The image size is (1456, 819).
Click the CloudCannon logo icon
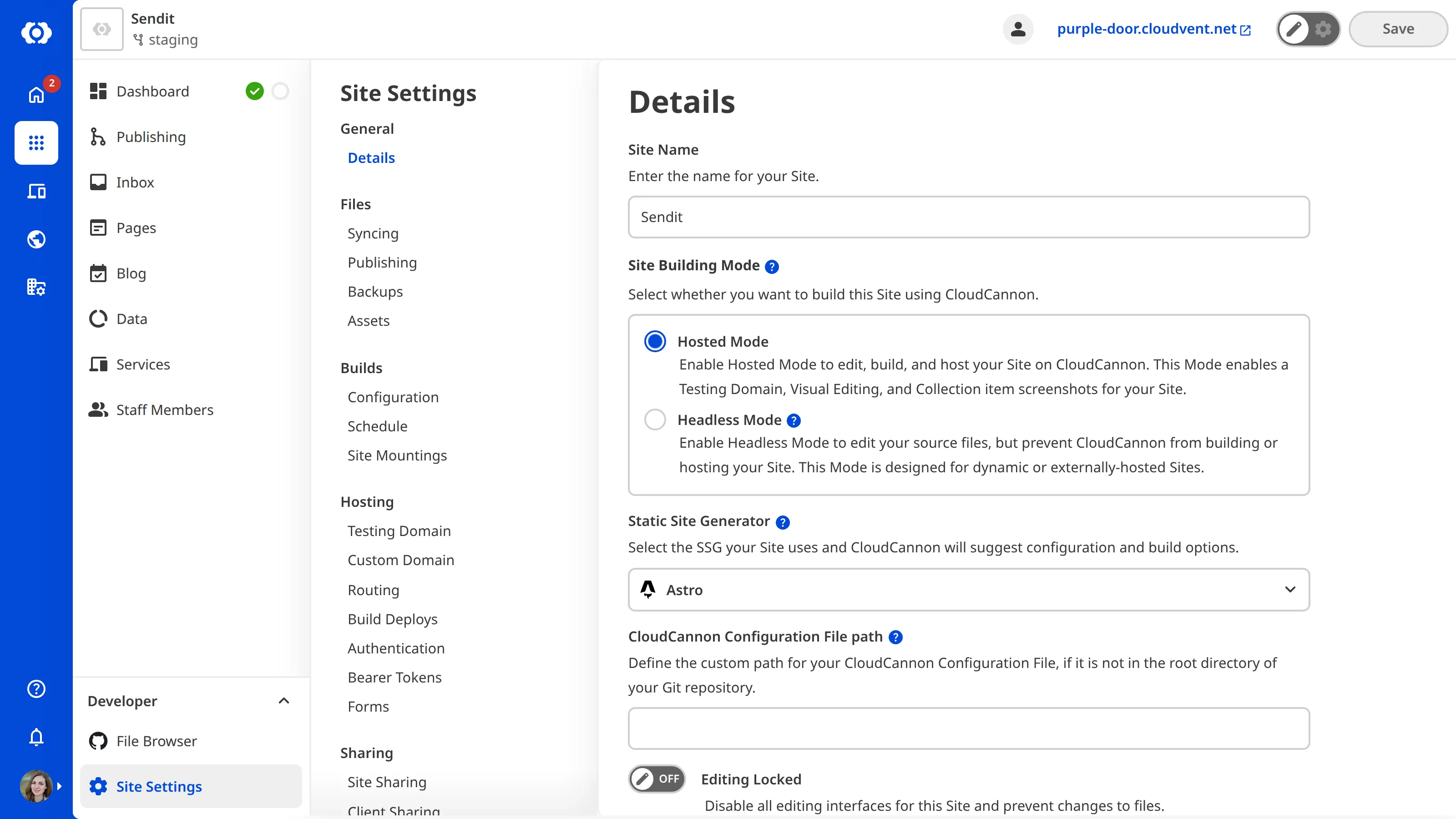pyautogui.click(x=36, y=32)
